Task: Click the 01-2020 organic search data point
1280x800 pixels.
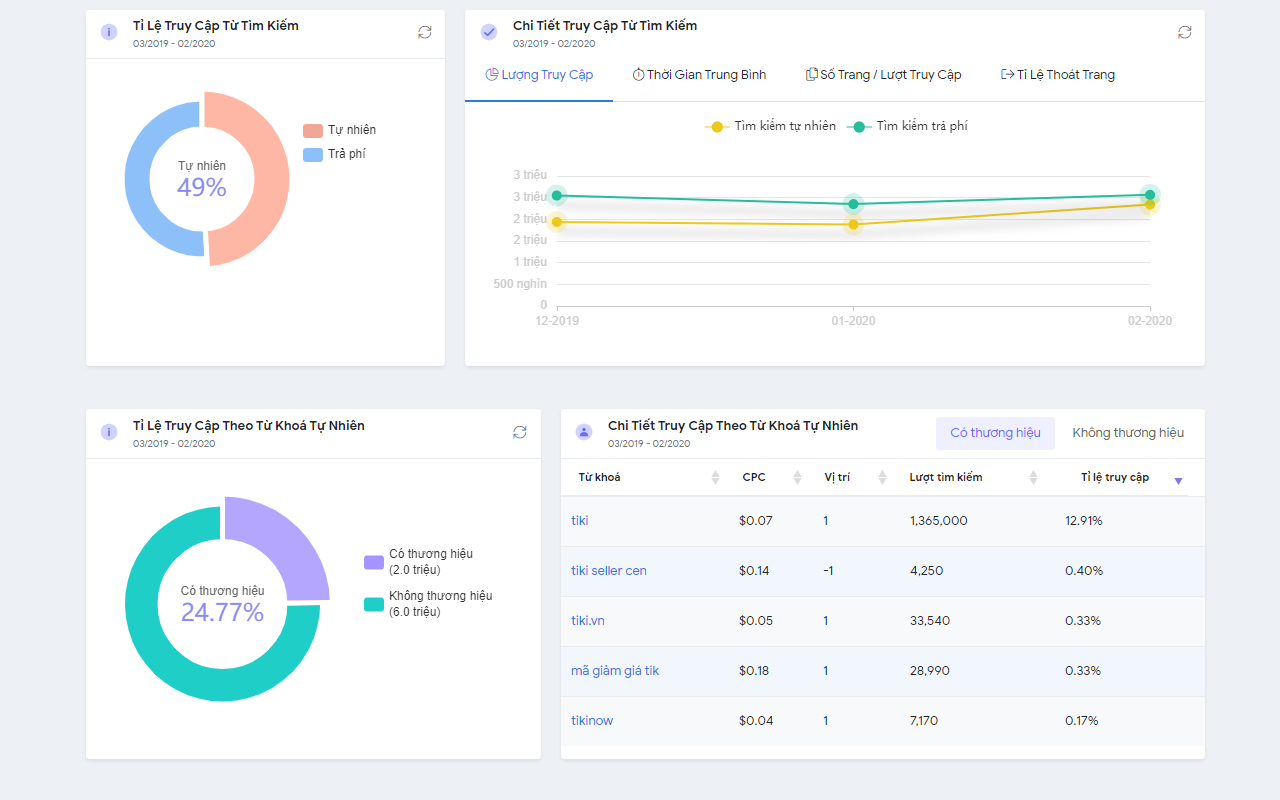Action: 853,224
